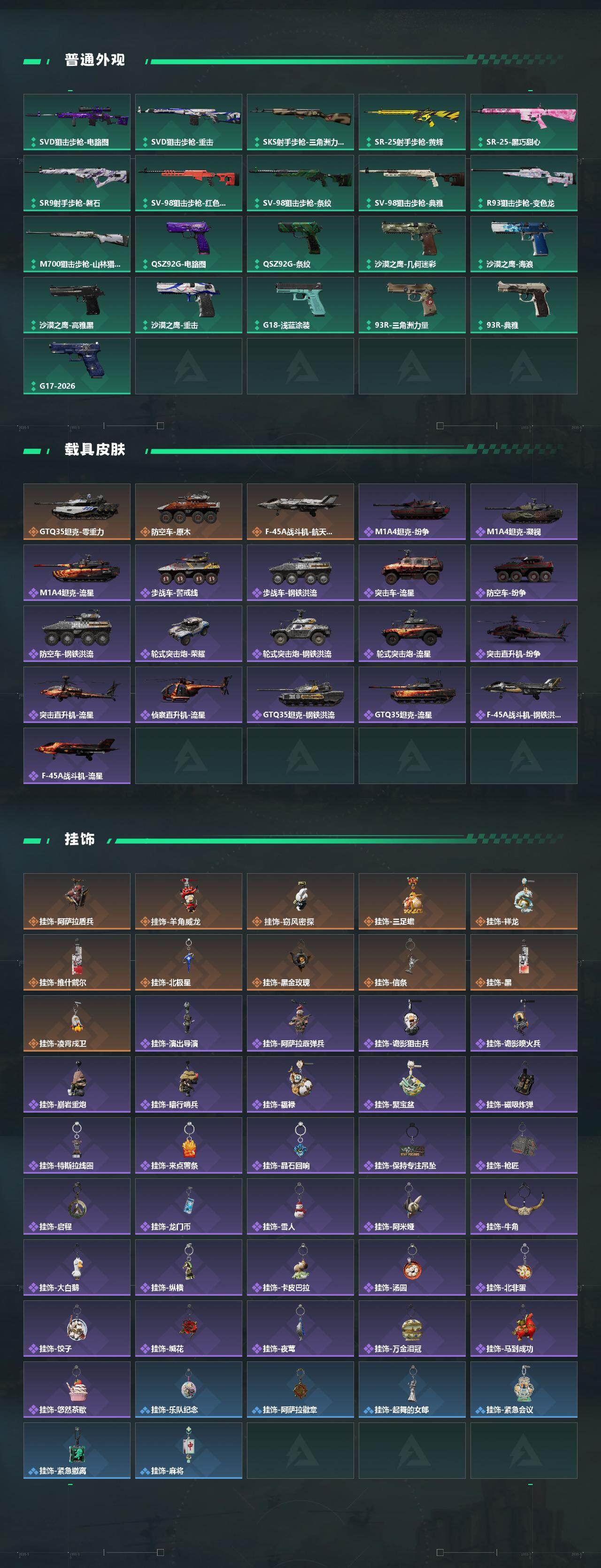This screenshot has height=1568, width=601.
Task: Open the 挂饰-大白鹅 goose charm
Action: [77, 1267]
